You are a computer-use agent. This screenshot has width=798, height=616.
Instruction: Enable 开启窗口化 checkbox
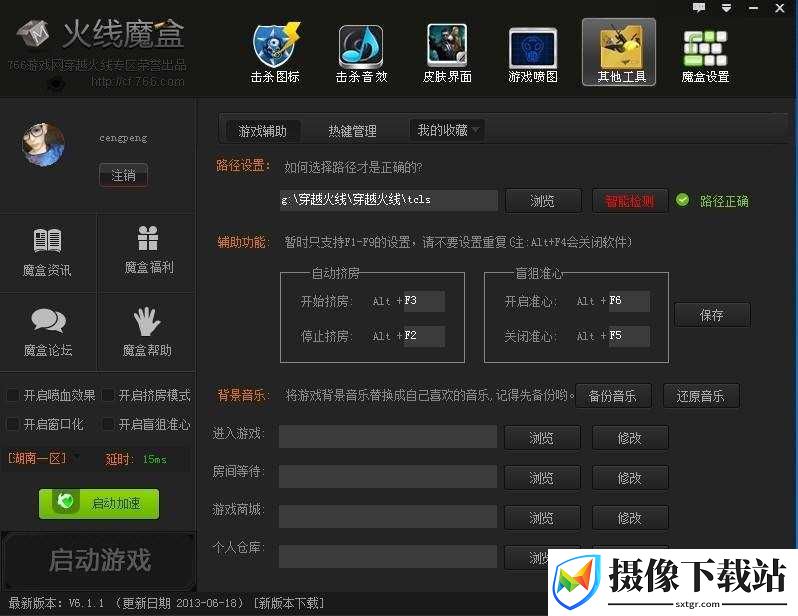click(12, 424)
